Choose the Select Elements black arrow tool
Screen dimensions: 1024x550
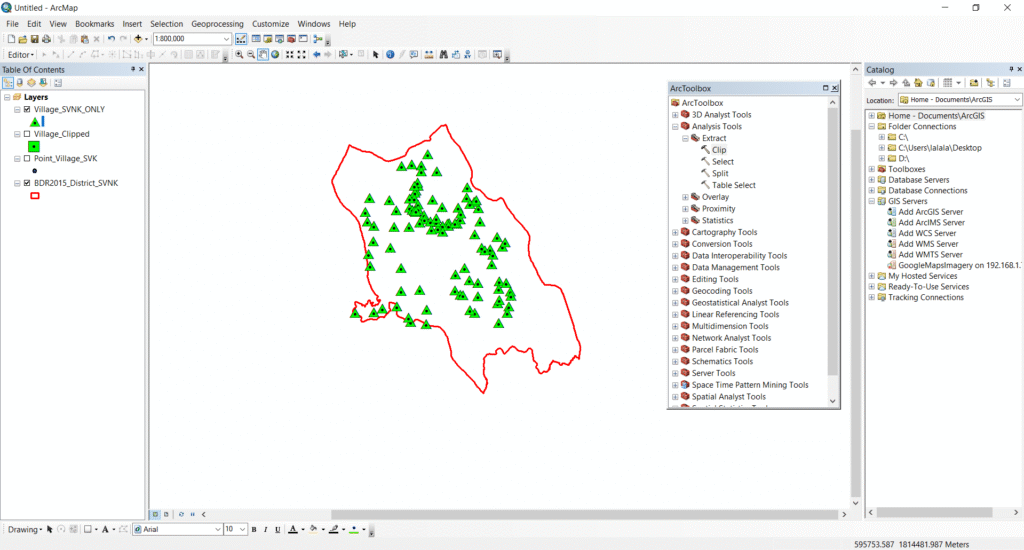pyautogui.click(x=376, y=55)
